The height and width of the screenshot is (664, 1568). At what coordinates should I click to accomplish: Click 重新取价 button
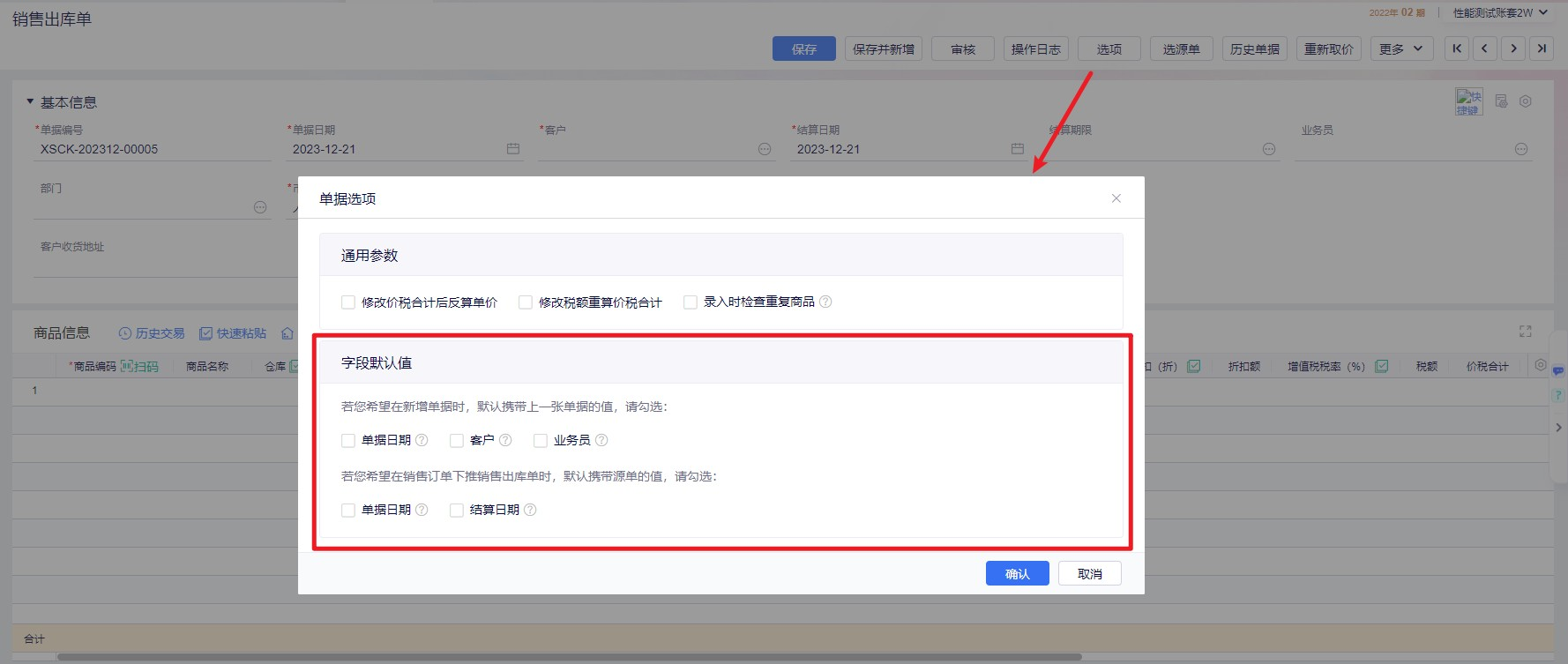(1329, 48)
